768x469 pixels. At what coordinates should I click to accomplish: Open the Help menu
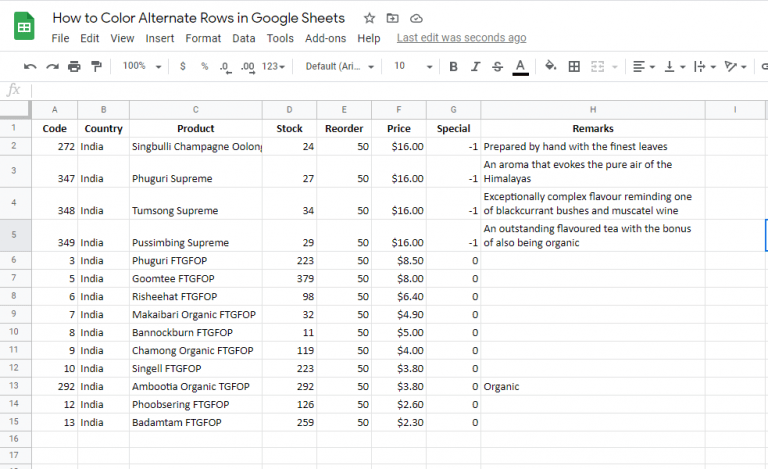(x=368, y=38)
